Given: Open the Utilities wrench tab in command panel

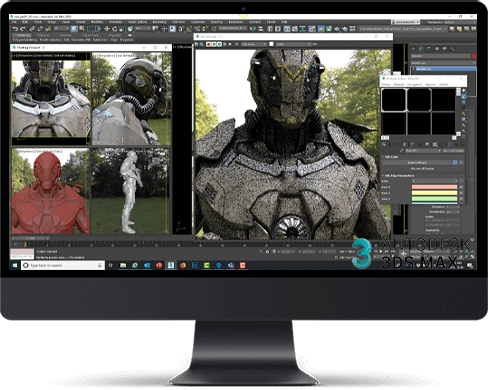Looking at the screenshot, I should tap(452, 49).
